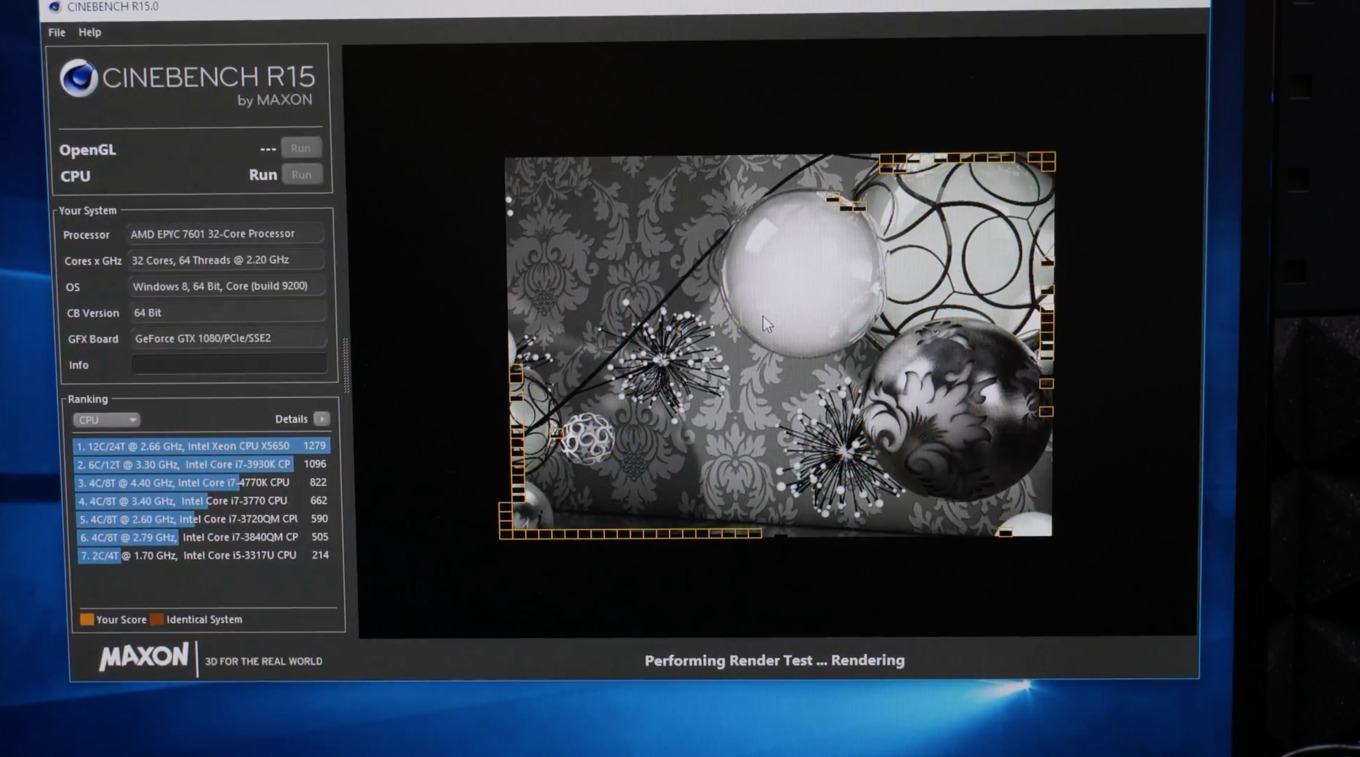The height and width of the screenshot is (757, 1360).
Task: Click the Identical System legend swatch
Action: point(157,619)
